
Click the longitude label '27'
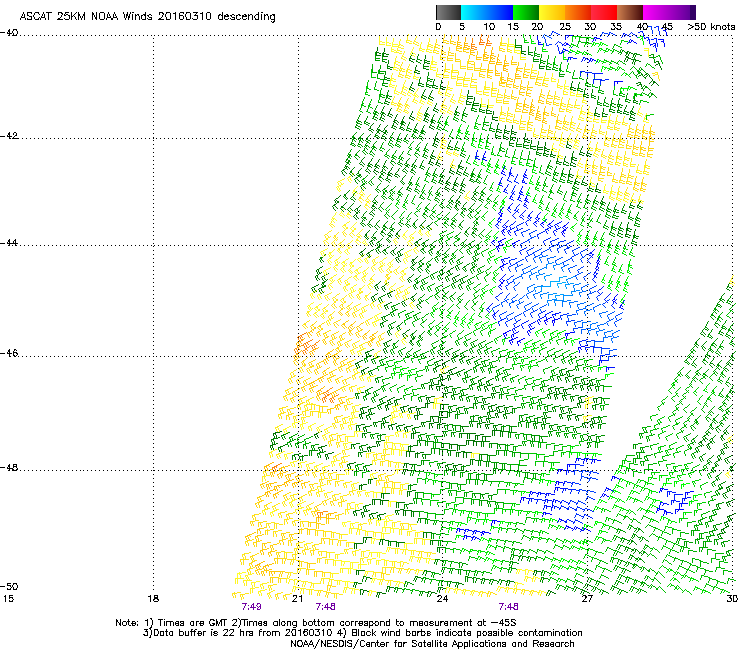pyautogui.click(x=587, y=599)
